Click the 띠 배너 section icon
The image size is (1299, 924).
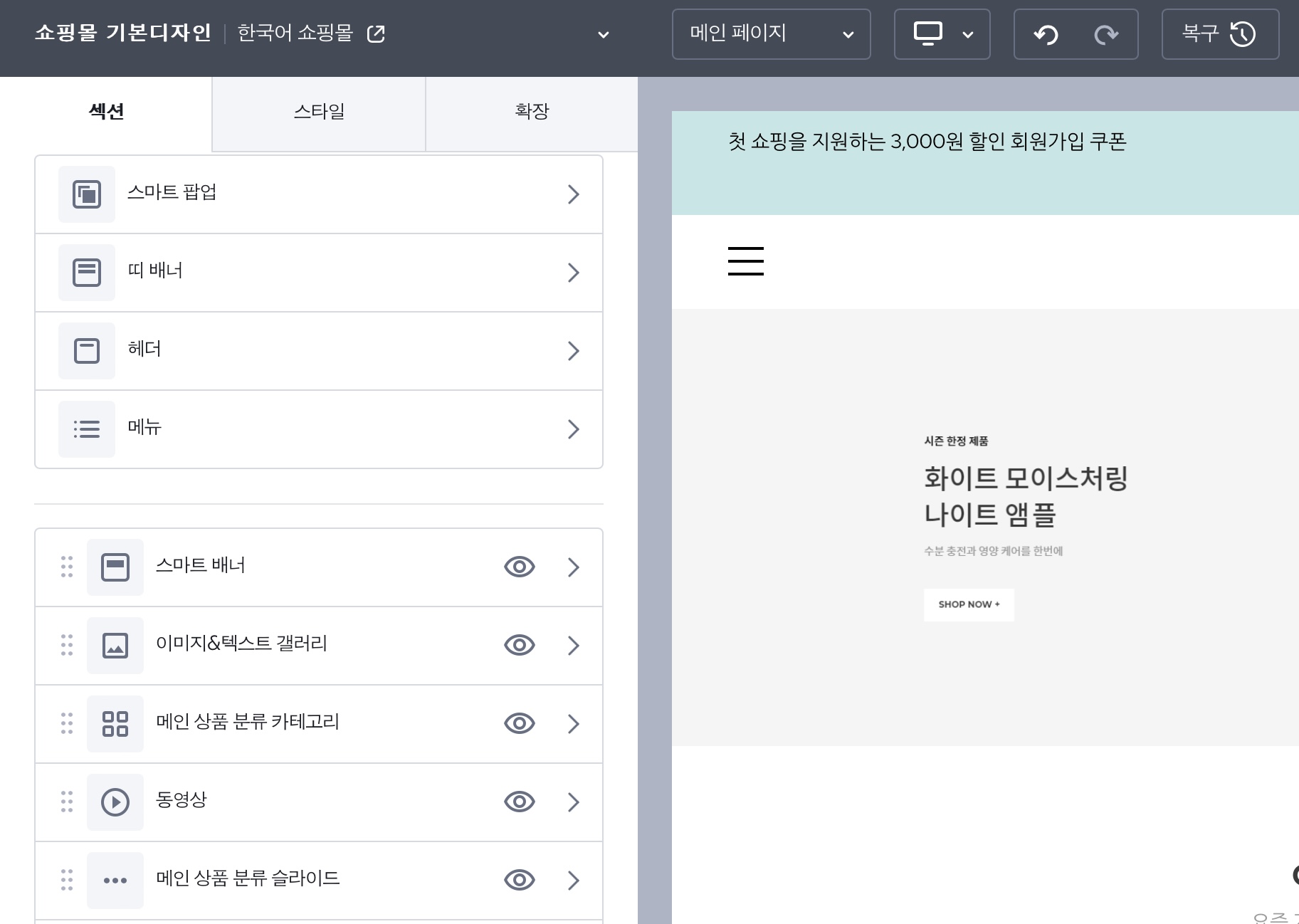(87, 273)
